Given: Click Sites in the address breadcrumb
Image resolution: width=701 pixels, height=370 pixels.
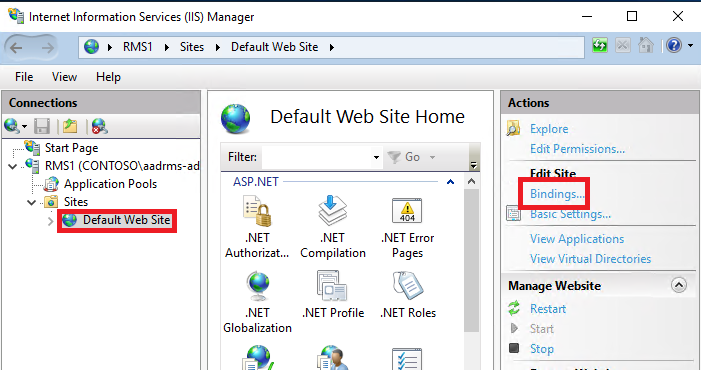Looking at the screenshot, I should tap(192, 47).
